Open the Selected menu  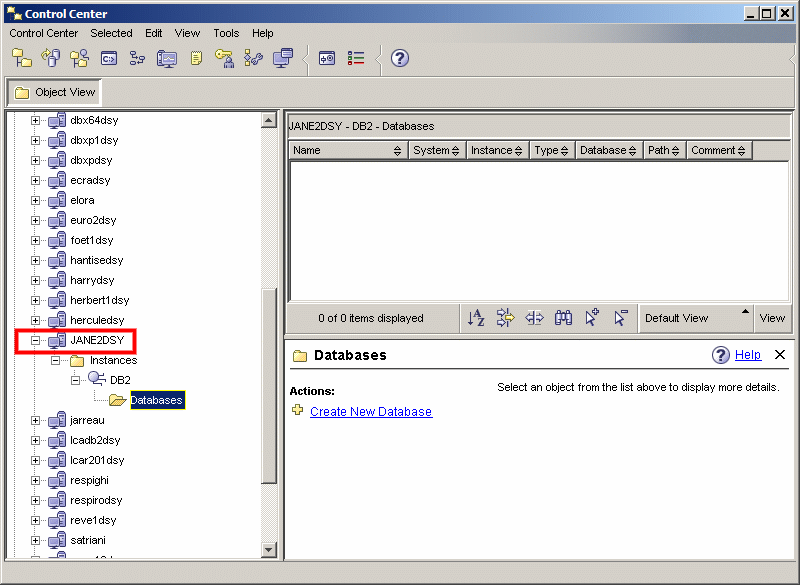pos(111,33)
